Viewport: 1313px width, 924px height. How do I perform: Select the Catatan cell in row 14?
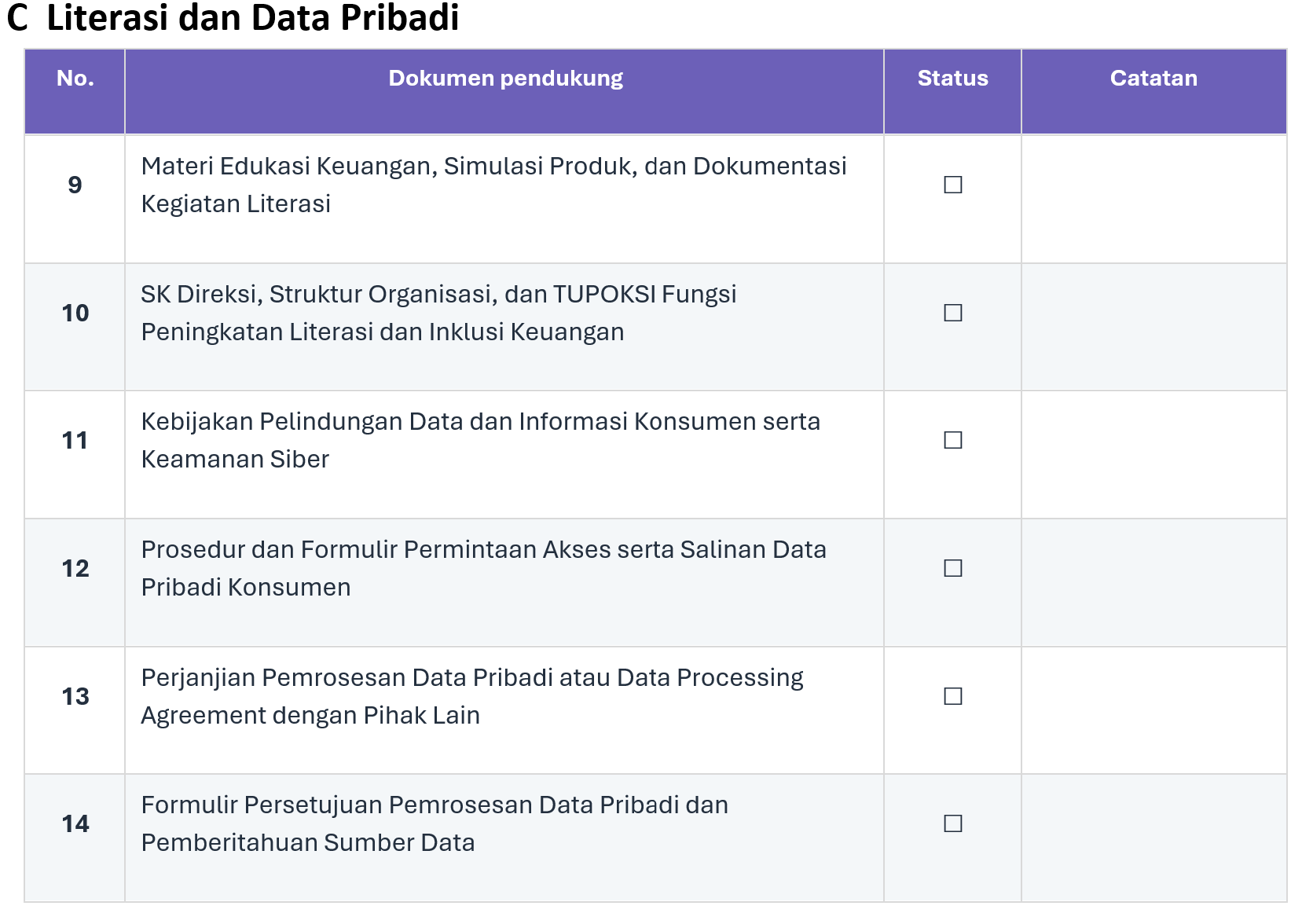(1153, 838)
